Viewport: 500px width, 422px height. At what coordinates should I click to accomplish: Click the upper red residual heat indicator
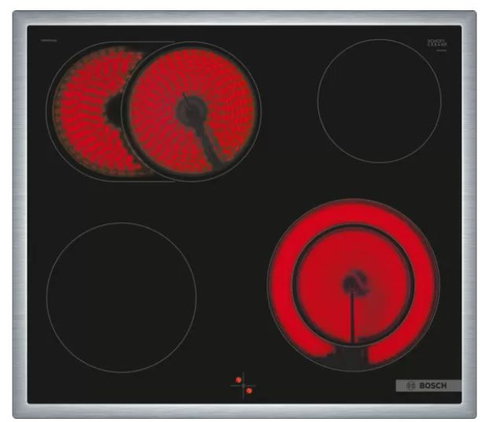point(238,380)
